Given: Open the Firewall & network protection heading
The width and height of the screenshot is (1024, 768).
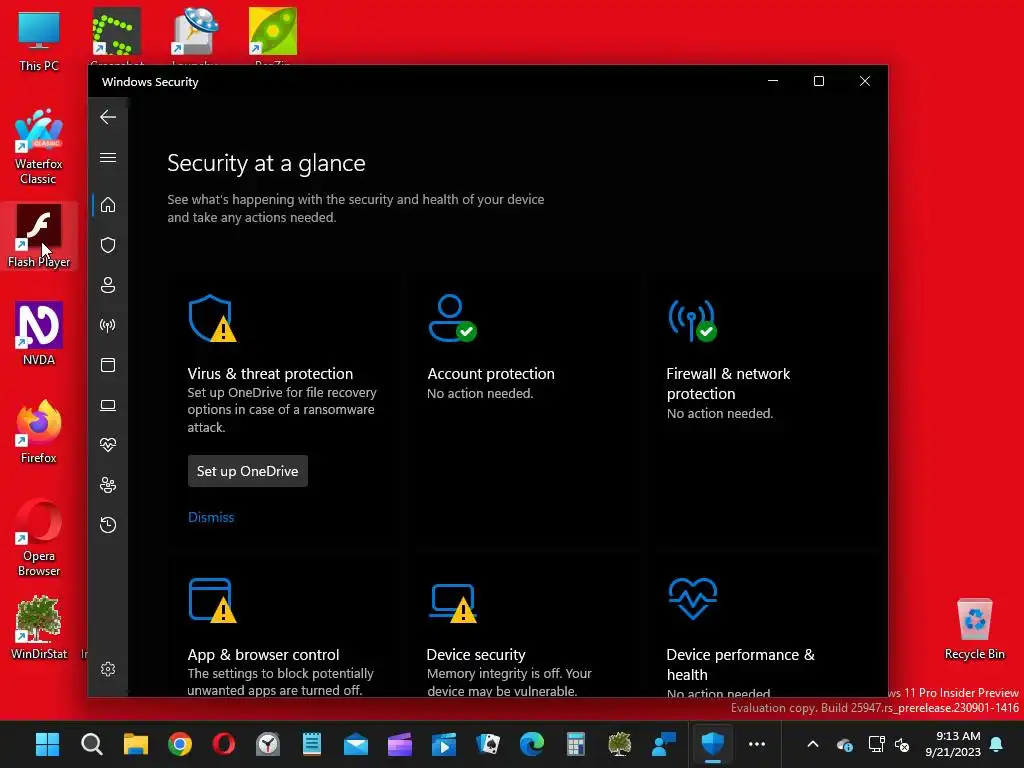Looking at the screenshot, I should click(728, 383).
